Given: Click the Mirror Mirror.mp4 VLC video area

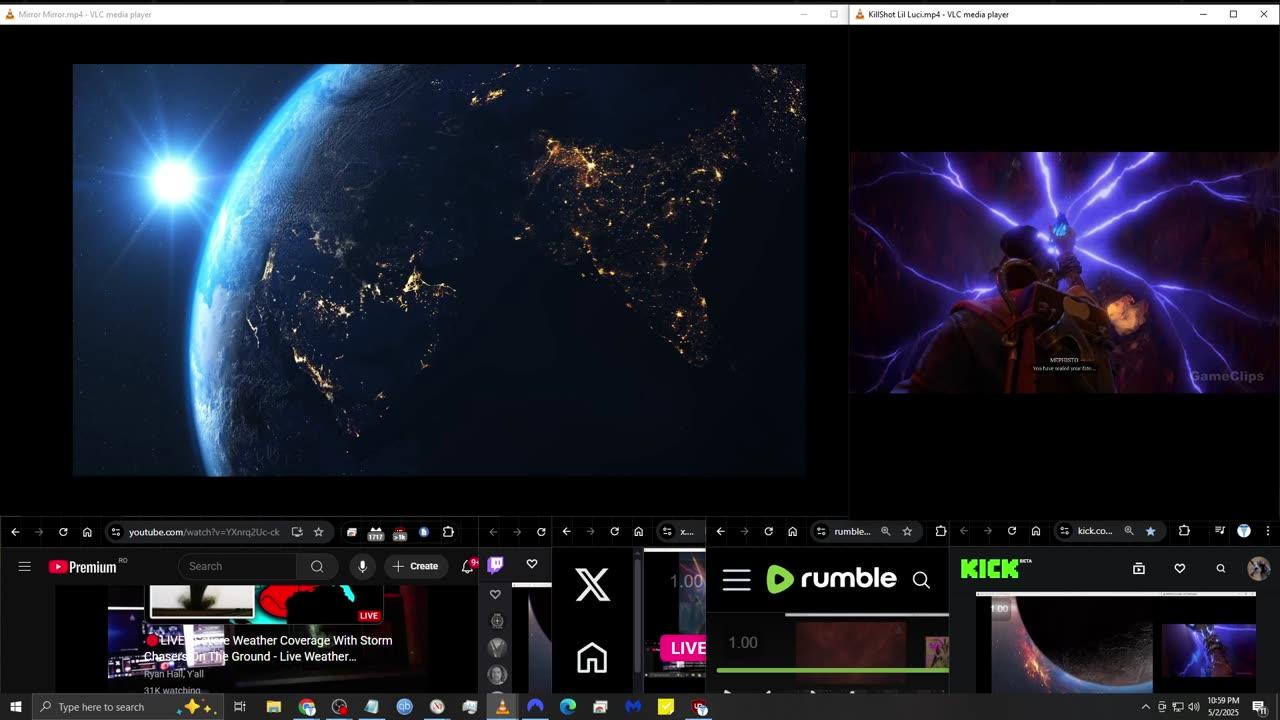Looking at the screenshot, I should [x=439, y=270].
